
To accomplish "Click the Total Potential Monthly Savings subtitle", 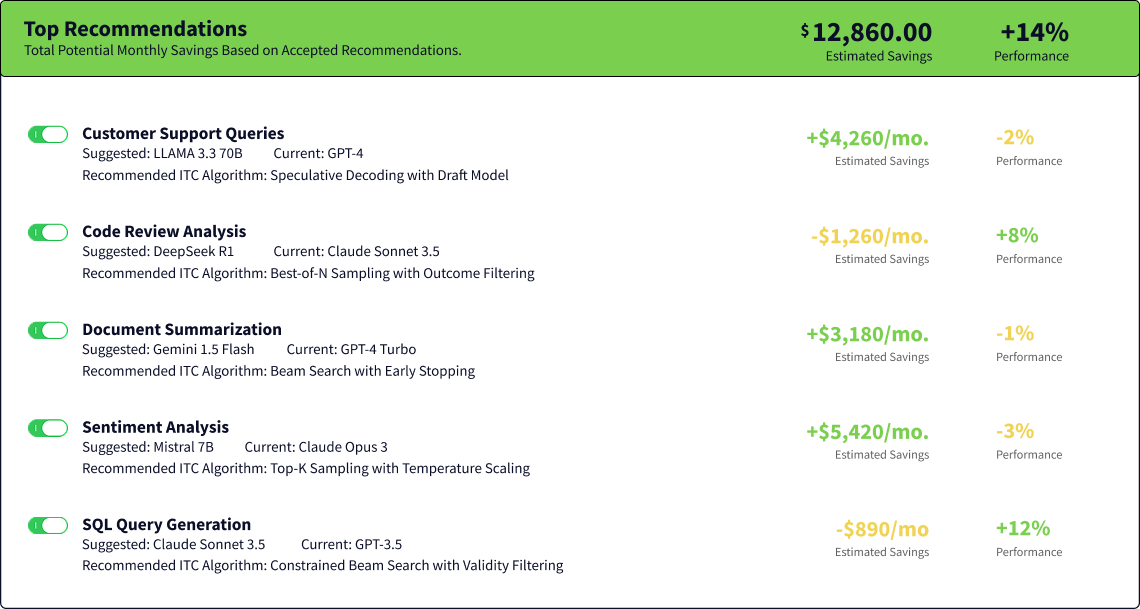I will point(243,51).
